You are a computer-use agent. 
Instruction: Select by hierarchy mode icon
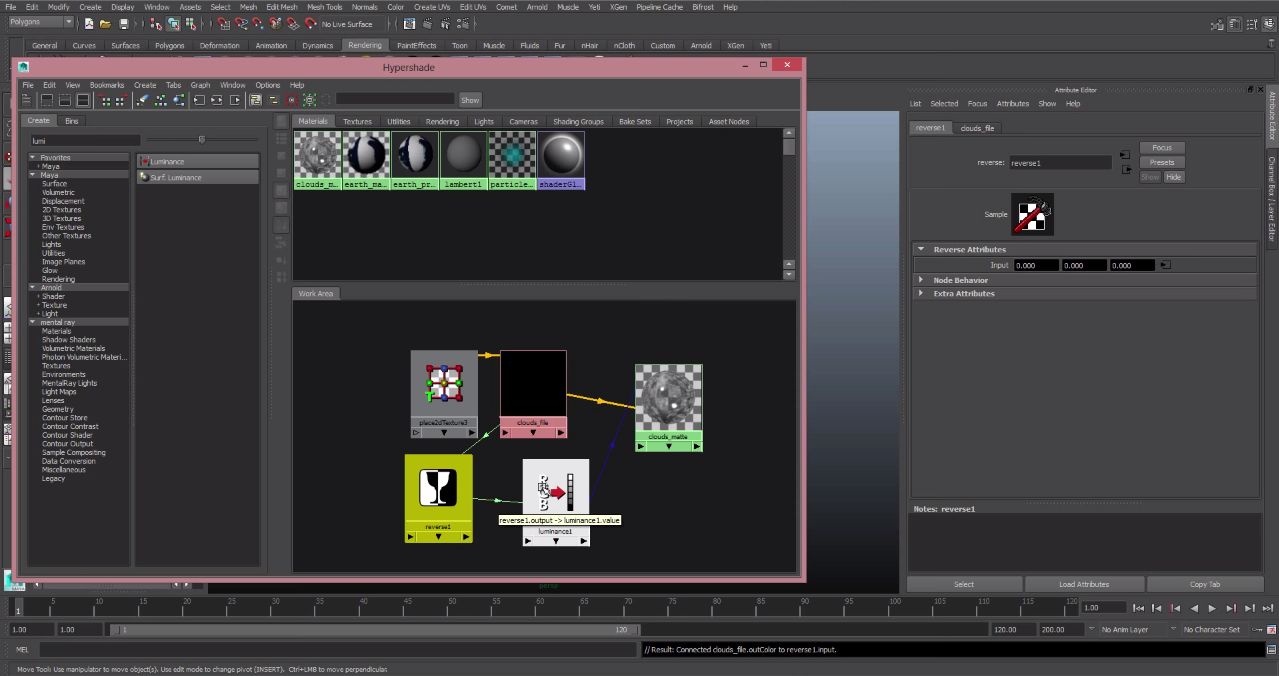point(156,23)
